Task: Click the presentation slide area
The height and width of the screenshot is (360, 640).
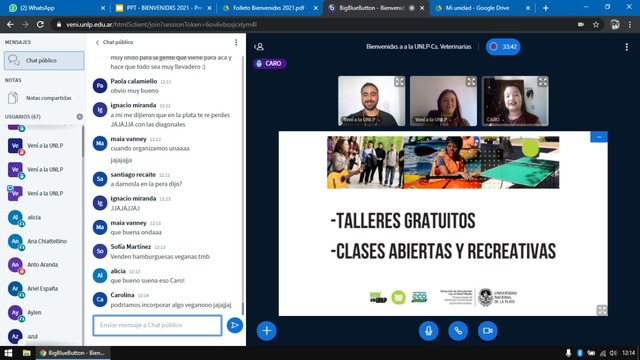Action: tap(443, 223)
